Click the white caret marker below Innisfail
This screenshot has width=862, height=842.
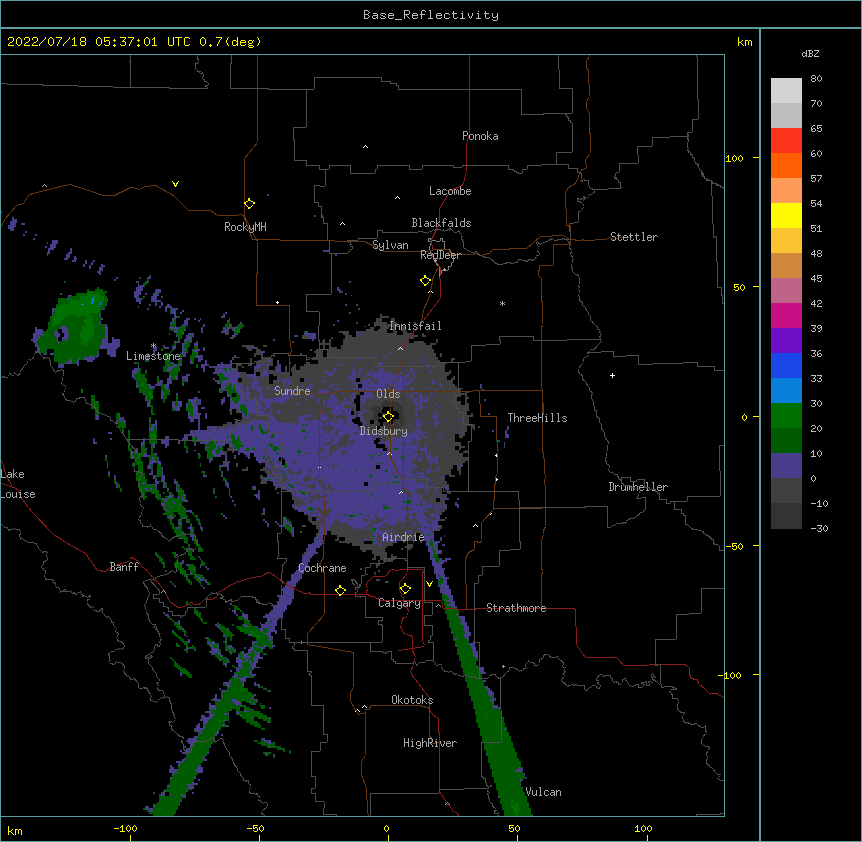tap(400, 348)
